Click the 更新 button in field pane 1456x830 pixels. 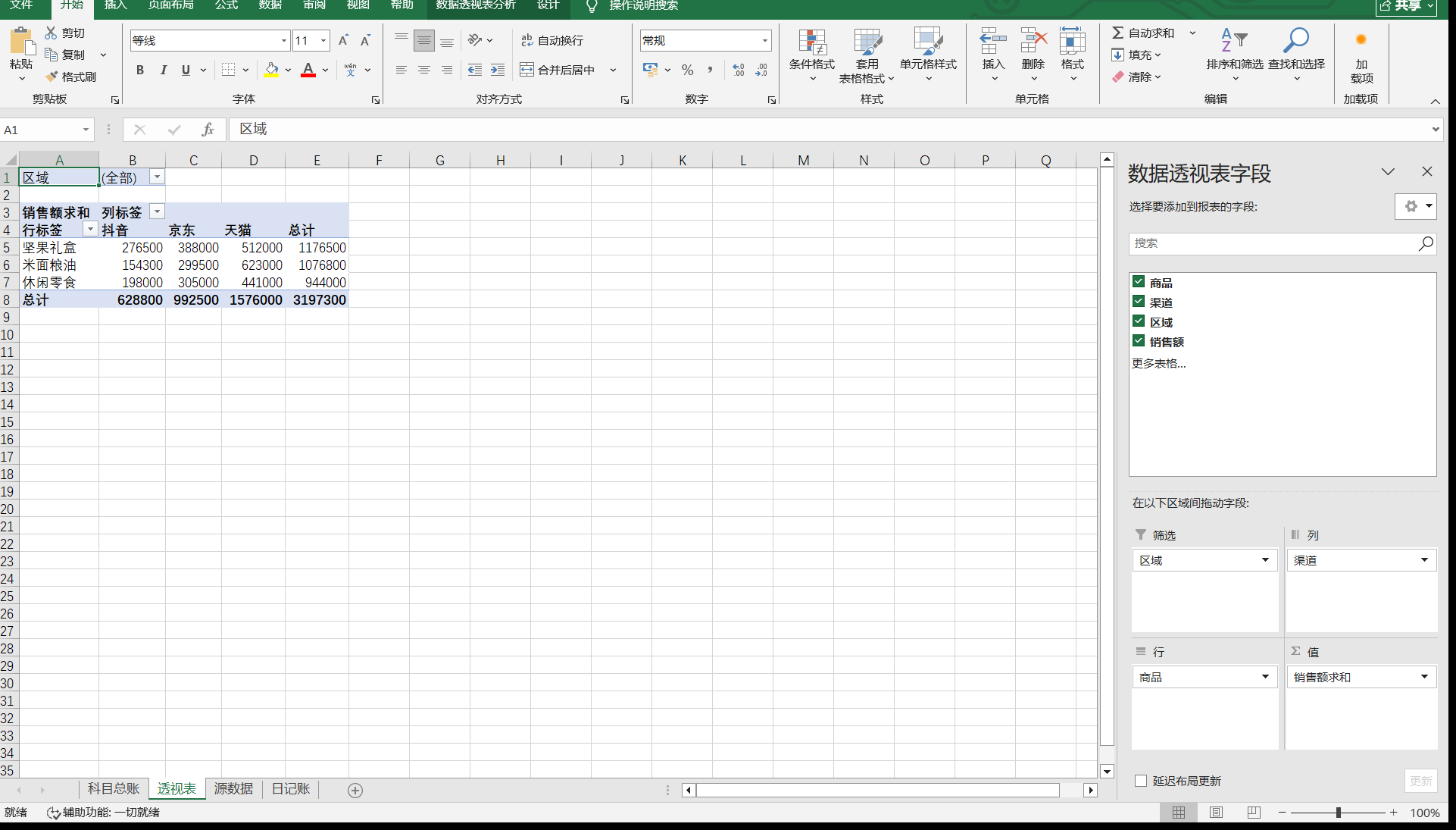(x=1420, y=781)
